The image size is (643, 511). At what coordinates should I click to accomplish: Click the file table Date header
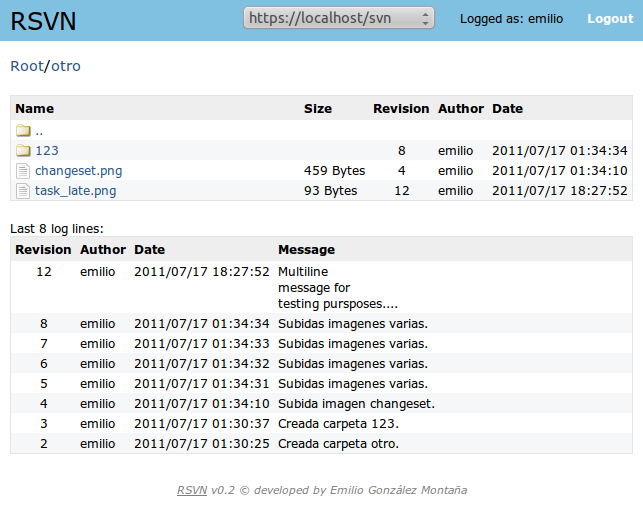click(508, 109)
